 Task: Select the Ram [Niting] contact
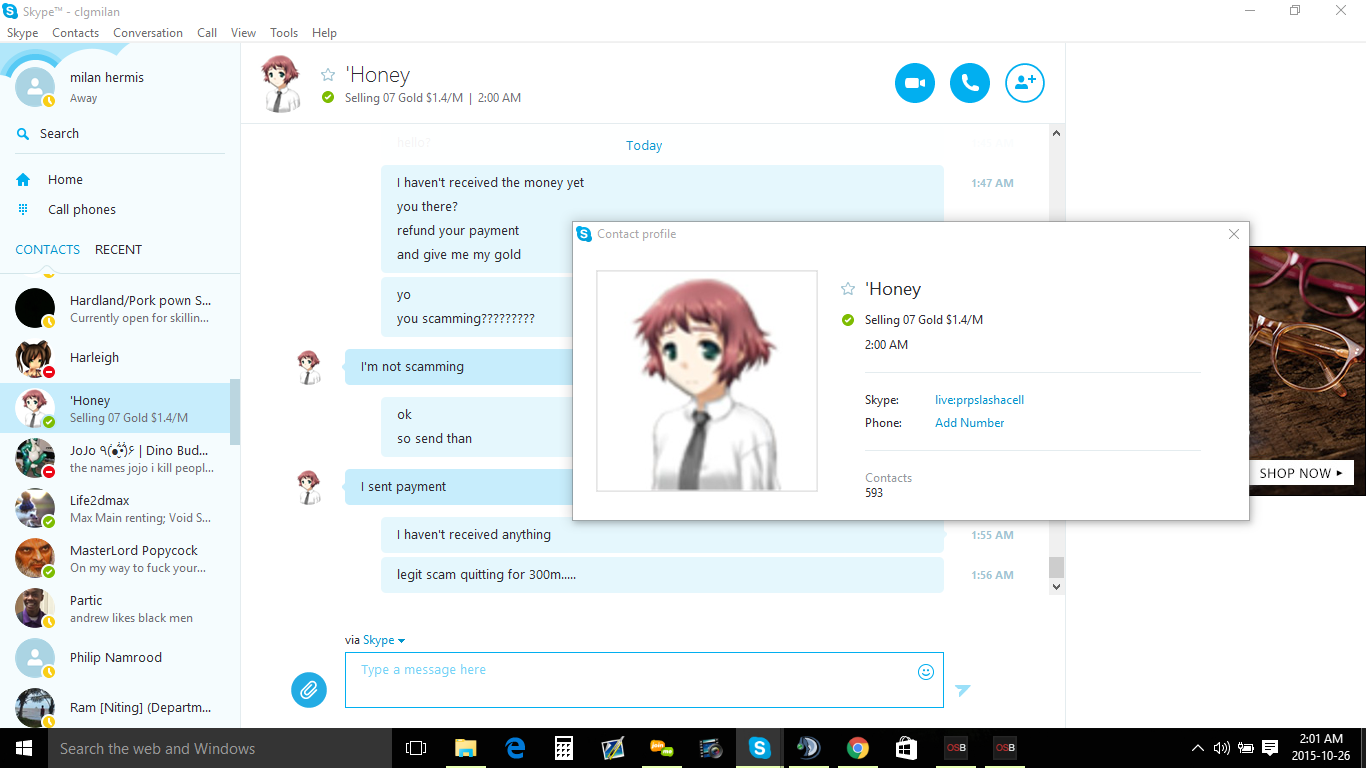pos(116,706)
